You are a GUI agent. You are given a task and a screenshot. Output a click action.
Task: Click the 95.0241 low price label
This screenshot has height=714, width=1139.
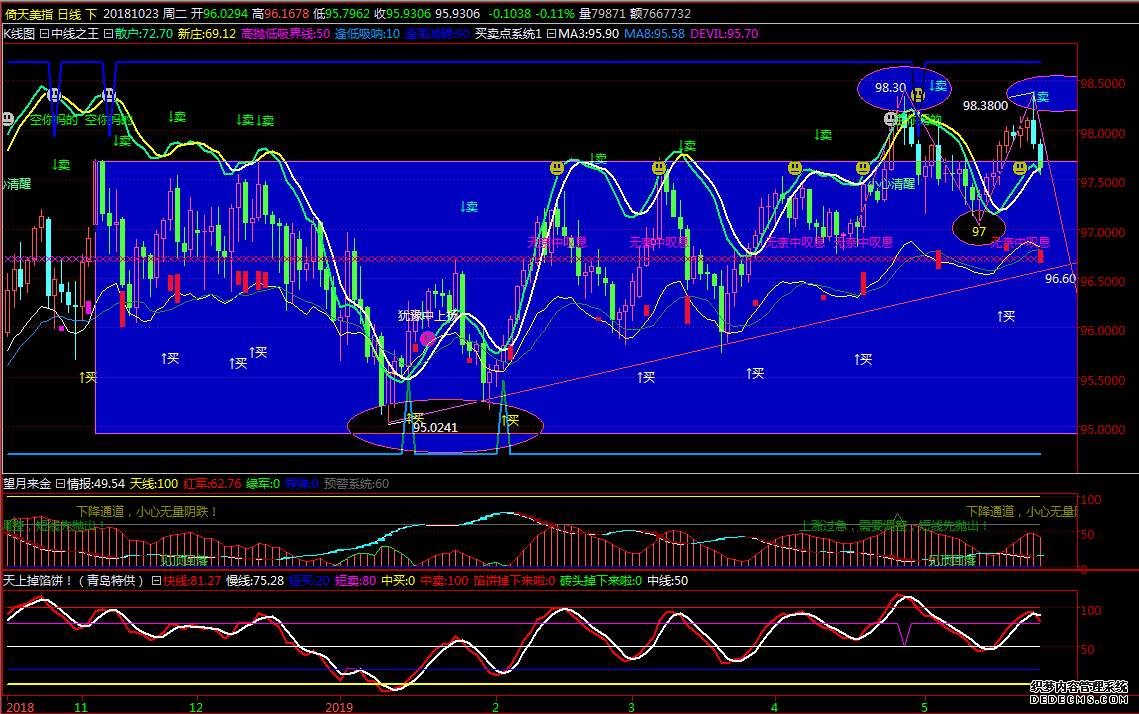tap(435, 428)
